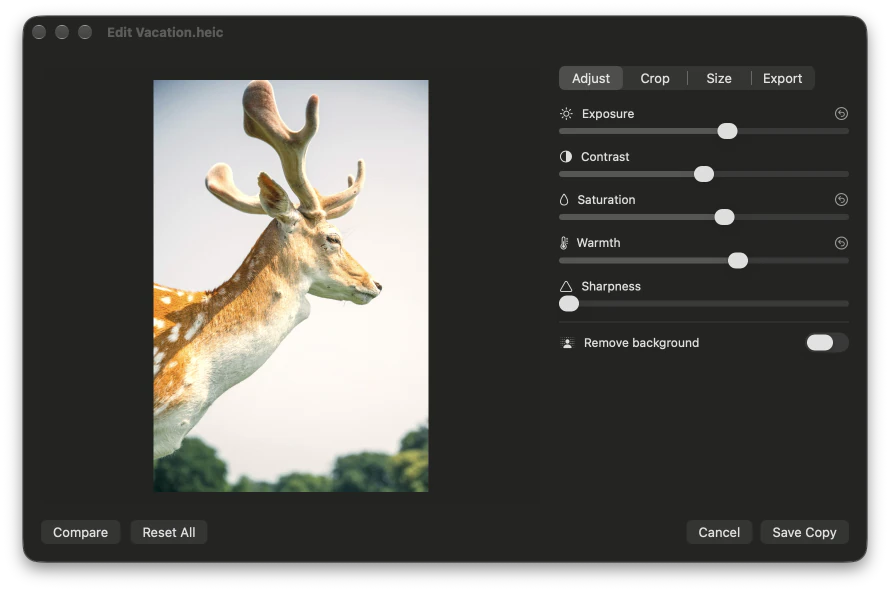Click the Sharpness label text
Image resolution: width=890 pixels, height=592 pixels.
point(611,286)
